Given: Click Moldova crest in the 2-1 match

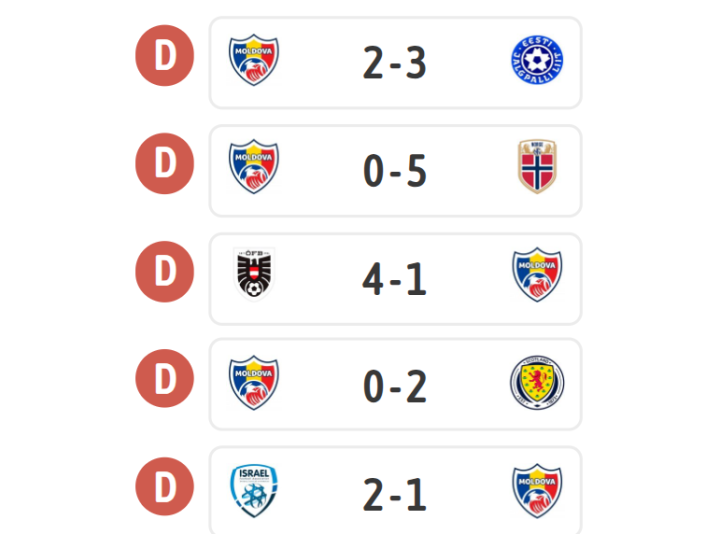Looking at the screenshot, I should 537,491.
